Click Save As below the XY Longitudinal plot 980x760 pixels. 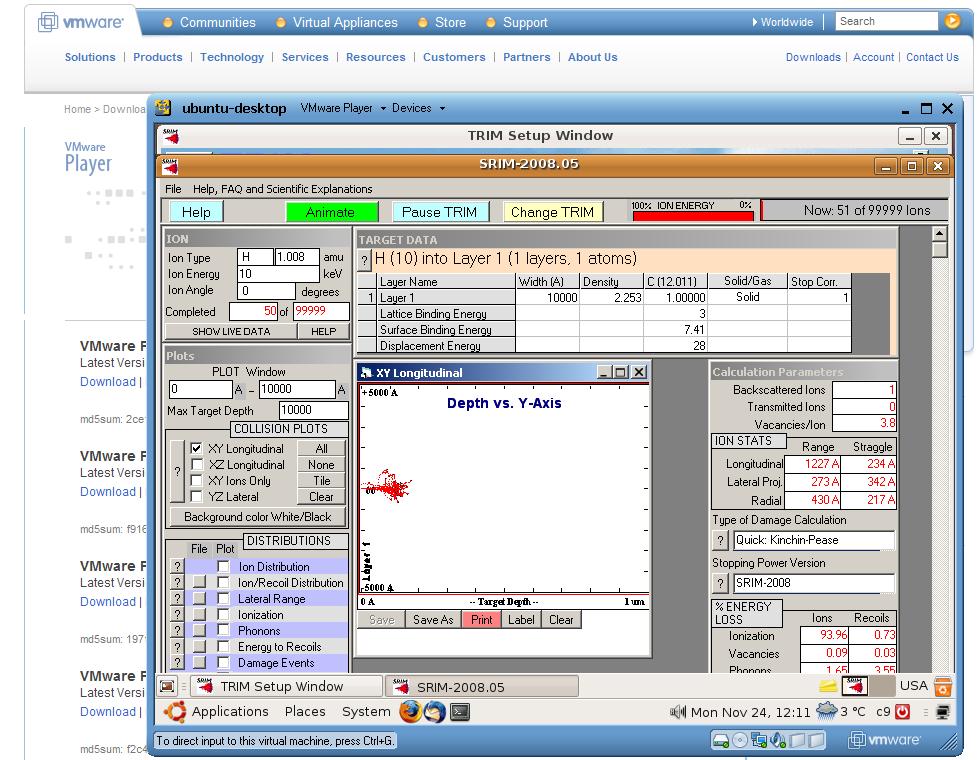(x=432, y=619)
